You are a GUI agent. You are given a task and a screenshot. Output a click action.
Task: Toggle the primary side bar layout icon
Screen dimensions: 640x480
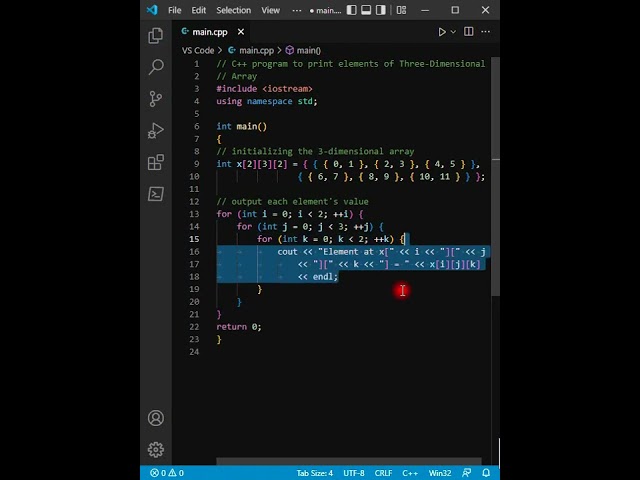tap(351, 10)
